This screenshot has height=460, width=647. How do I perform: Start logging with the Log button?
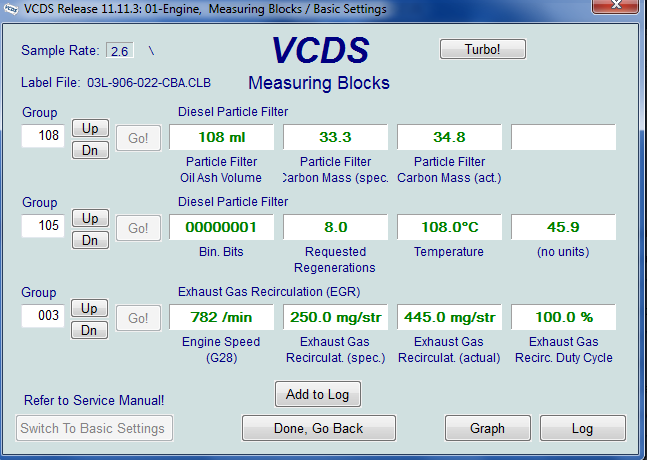tap(583, 428)
